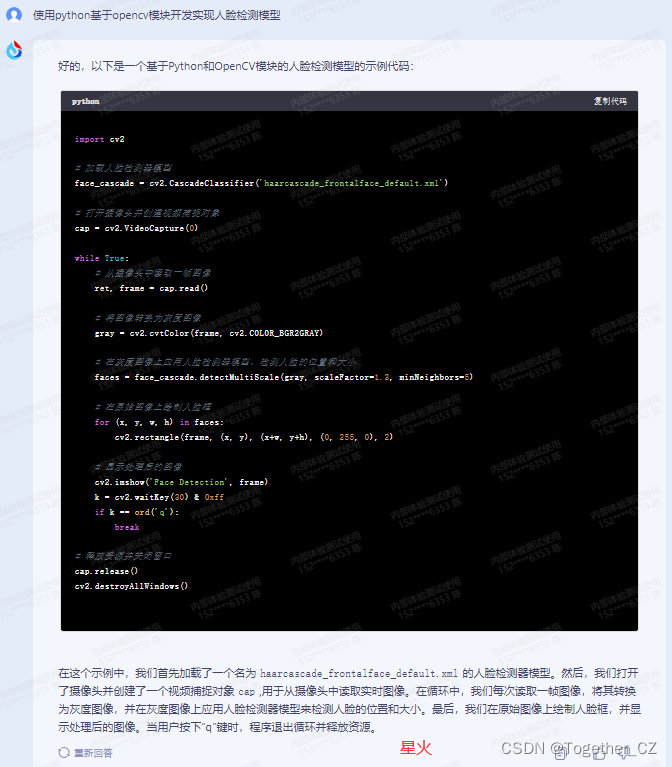Click the "if k == ord('q'):" code line
The image size is (672, 767).
(137, 512)
